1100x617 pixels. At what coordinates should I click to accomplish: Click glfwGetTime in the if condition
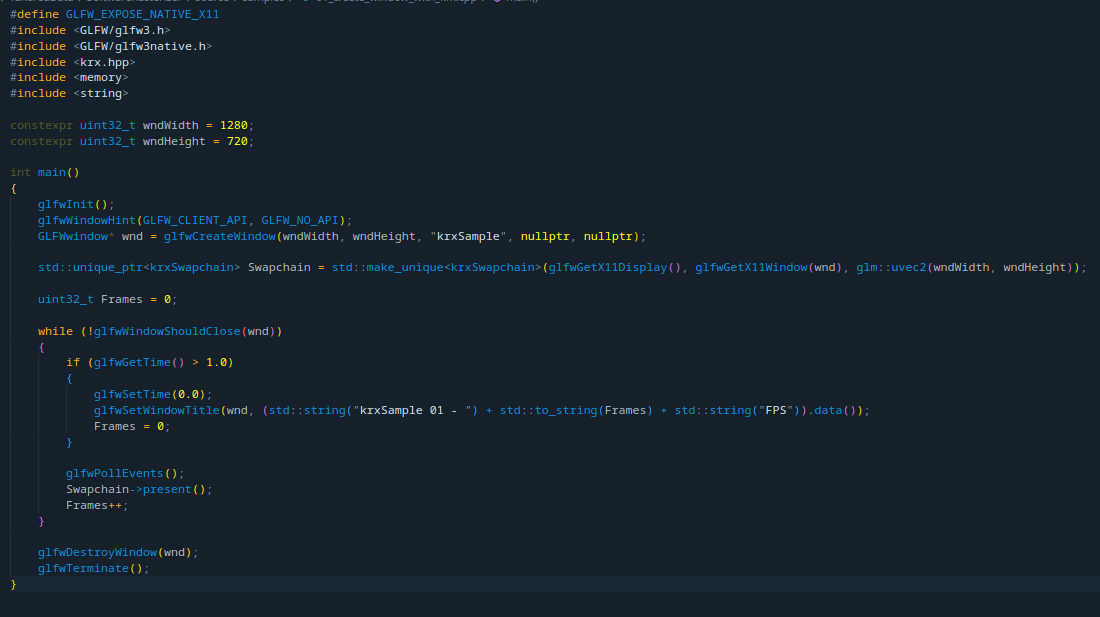pos(132,362)
